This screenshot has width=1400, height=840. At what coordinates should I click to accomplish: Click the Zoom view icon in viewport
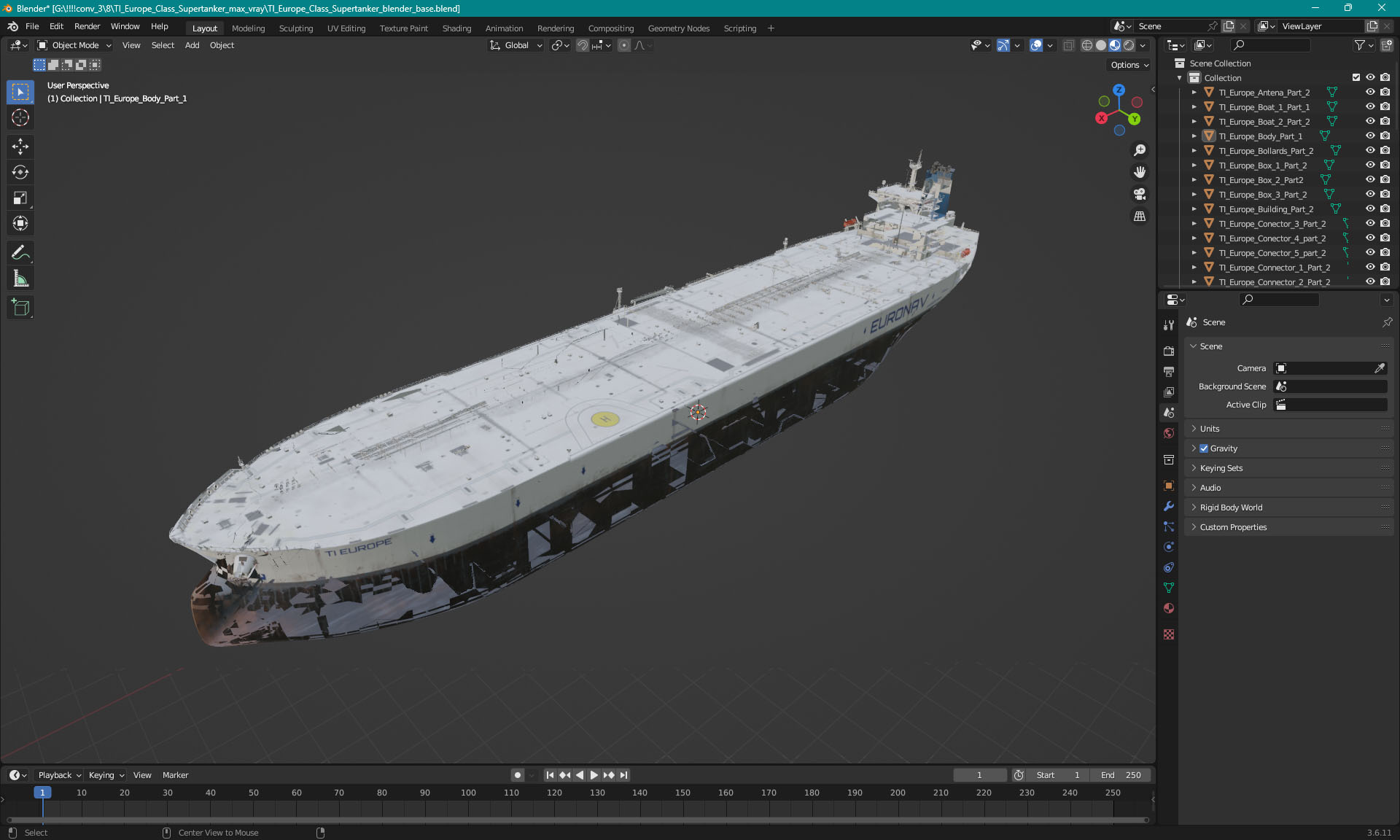(x=1139, y=150)
